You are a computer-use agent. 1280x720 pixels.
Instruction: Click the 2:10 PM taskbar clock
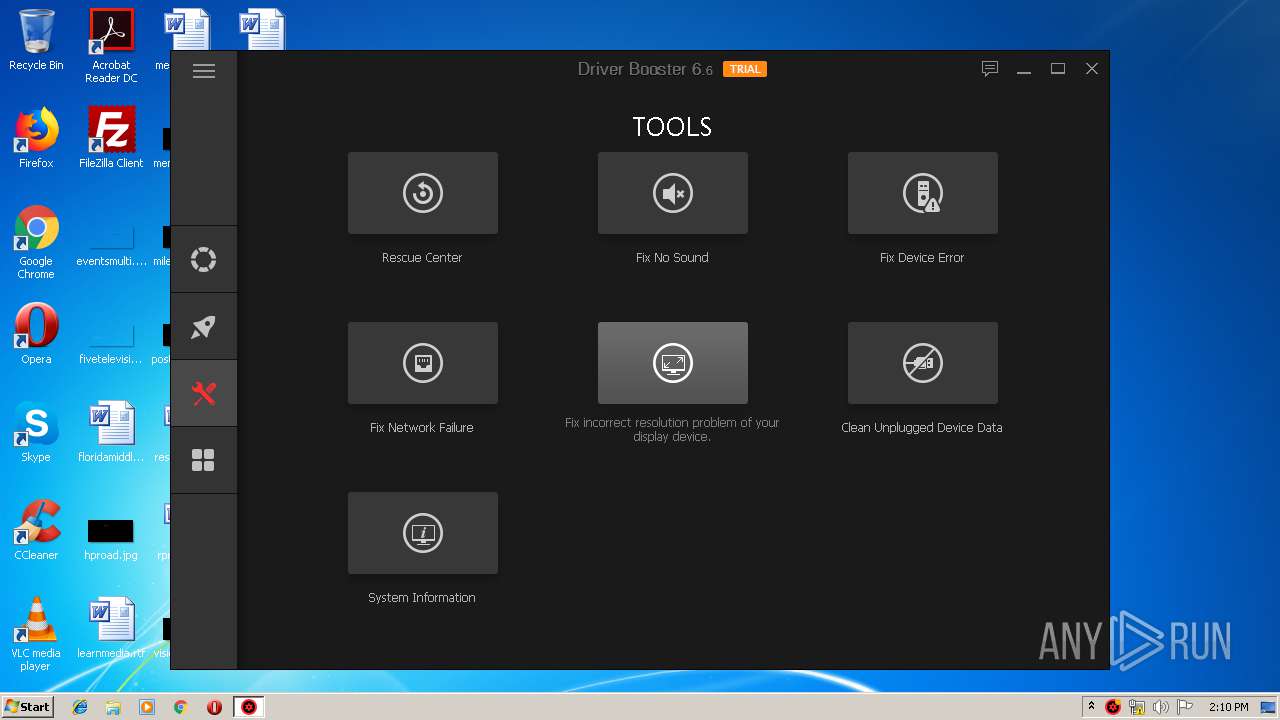[x=1228, y=707]
